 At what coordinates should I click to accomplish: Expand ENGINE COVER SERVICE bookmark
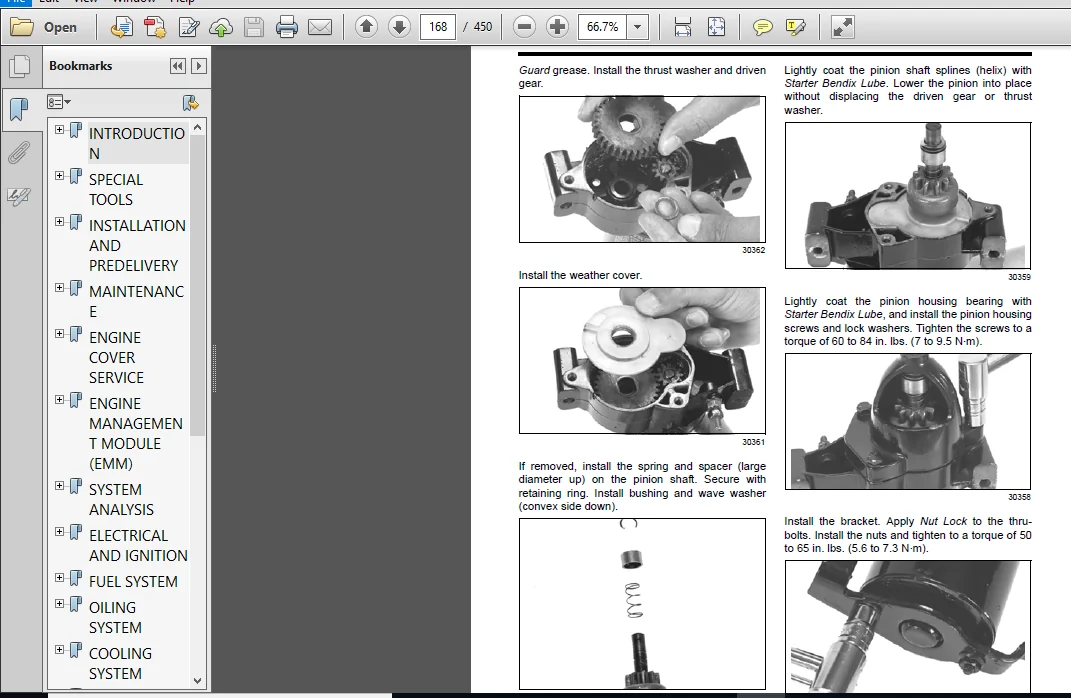pos(59,333)
